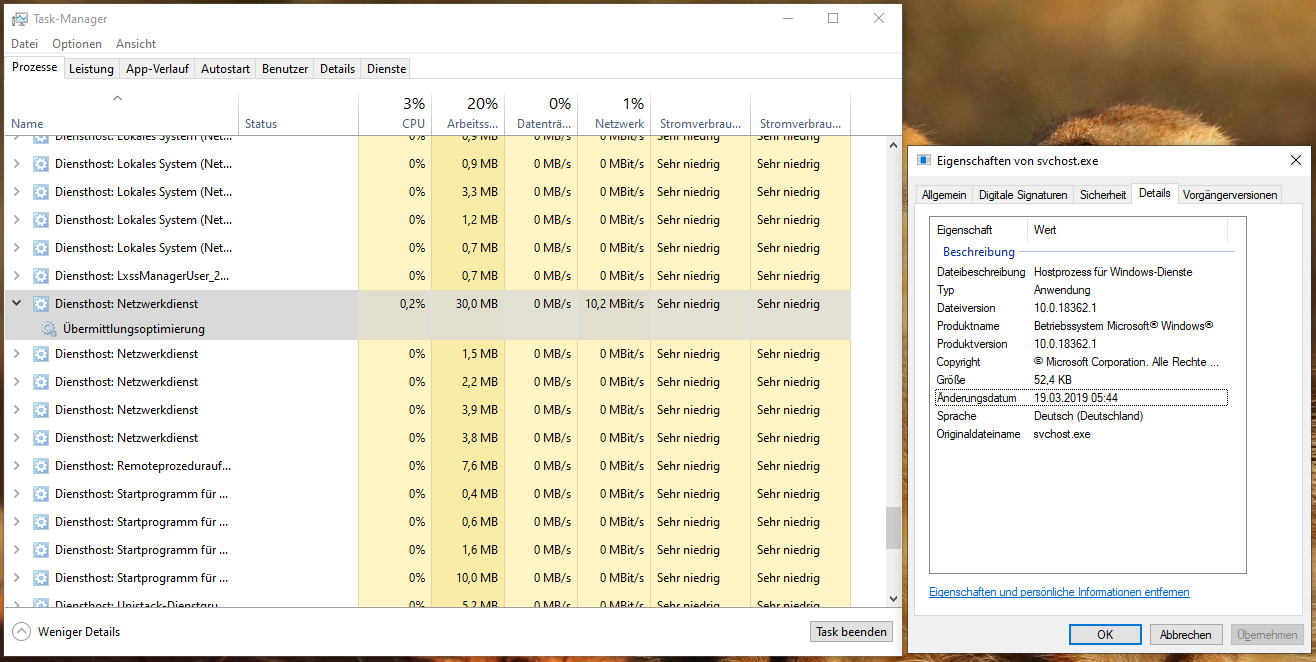Select the Dateibeschreibung property row
Screen dimensions: 1316x662
[x=1081, y=272]
